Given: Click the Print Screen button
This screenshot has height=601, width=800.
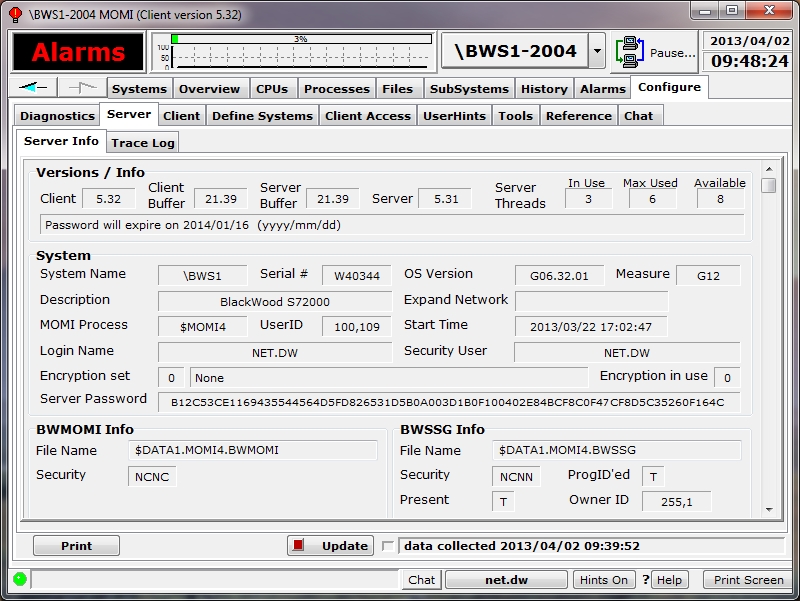Looking at the screenshot, I should 749,580.
